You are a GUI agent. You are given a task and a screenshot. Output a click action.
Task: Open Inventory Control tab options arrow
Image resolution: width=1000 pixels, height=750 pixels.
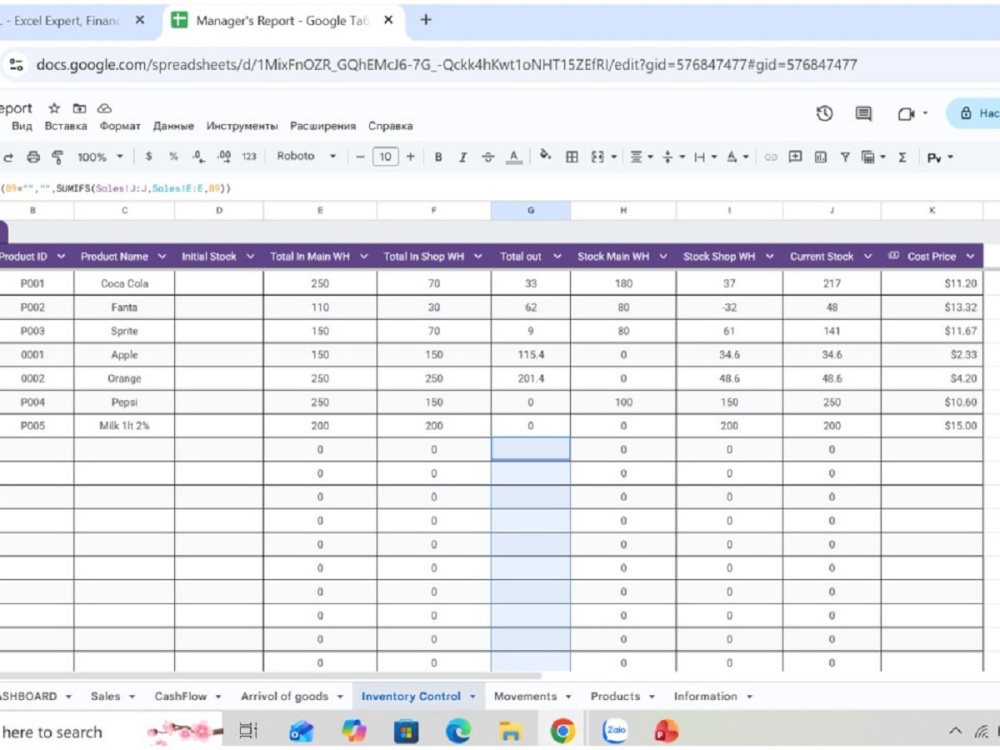tap(473, 696)
